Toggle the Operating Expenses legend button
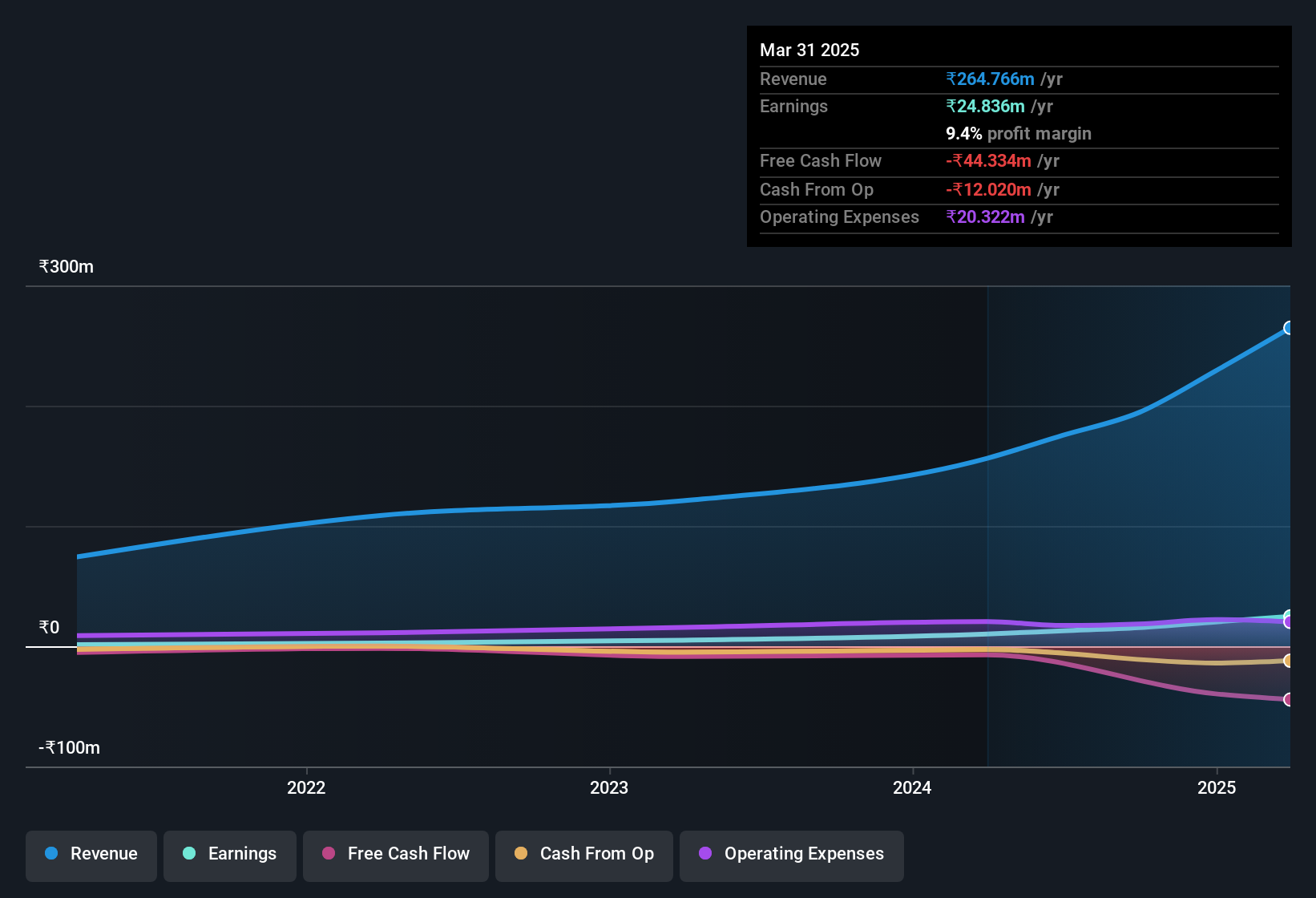Viewport: 1316px width, 898px height. (x=792, y=856)
